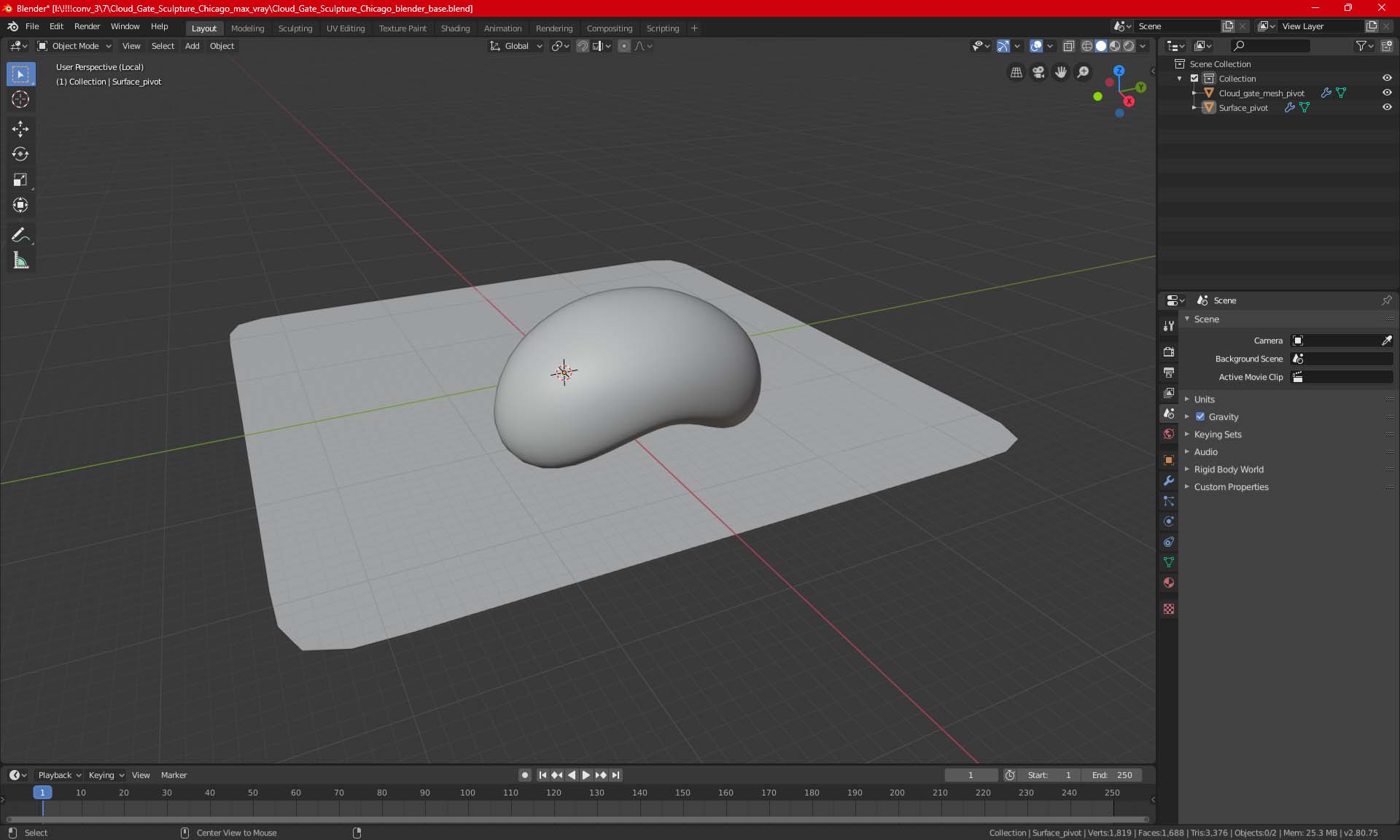Open the Object Mode dropdown
The width and height of the screenshot is (1400, 840).
point(74,46)
